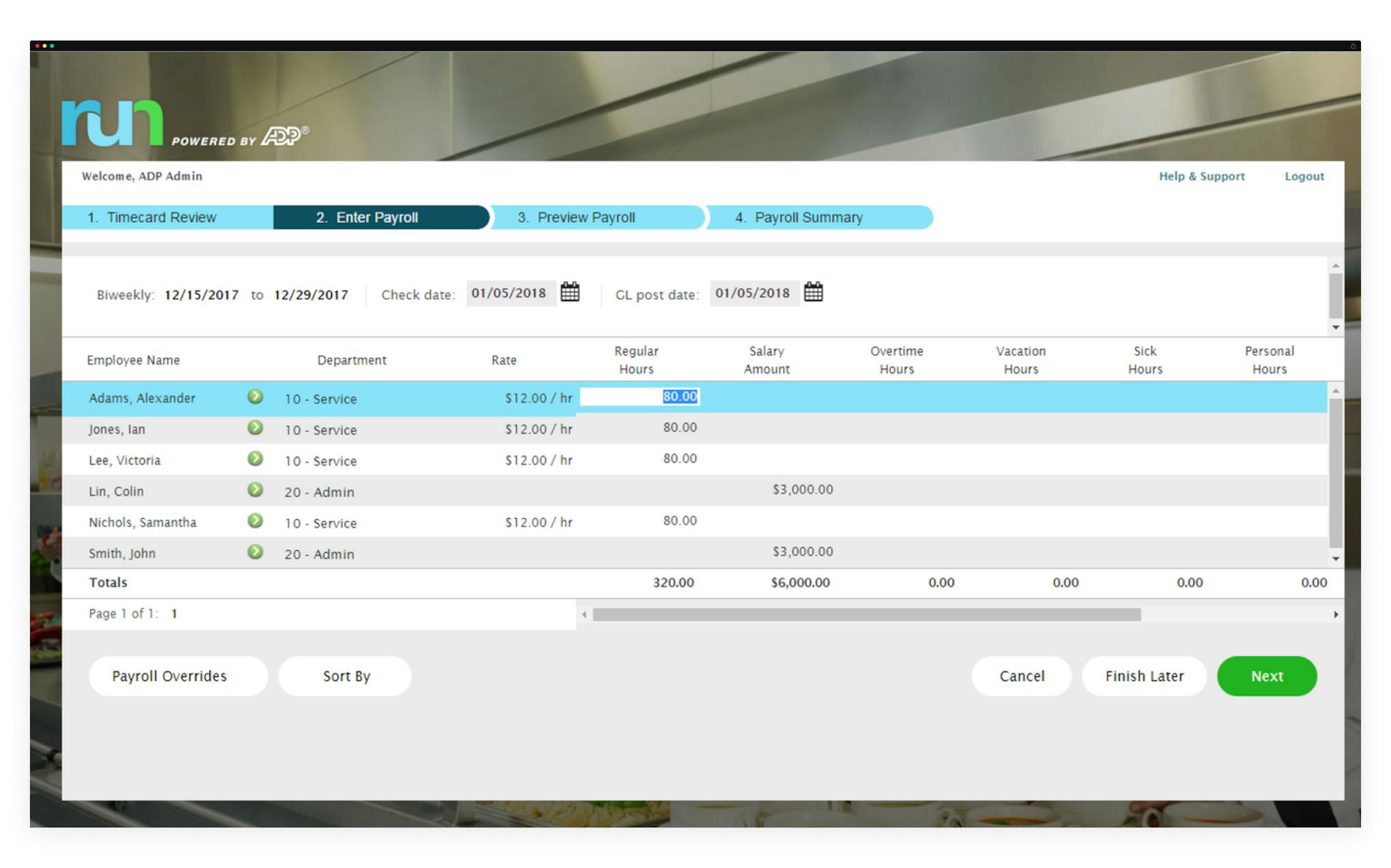This screenshot has width=1391, height=868.
Task: Click Vacation Hours column header
Action: (x=1021, y=360)
